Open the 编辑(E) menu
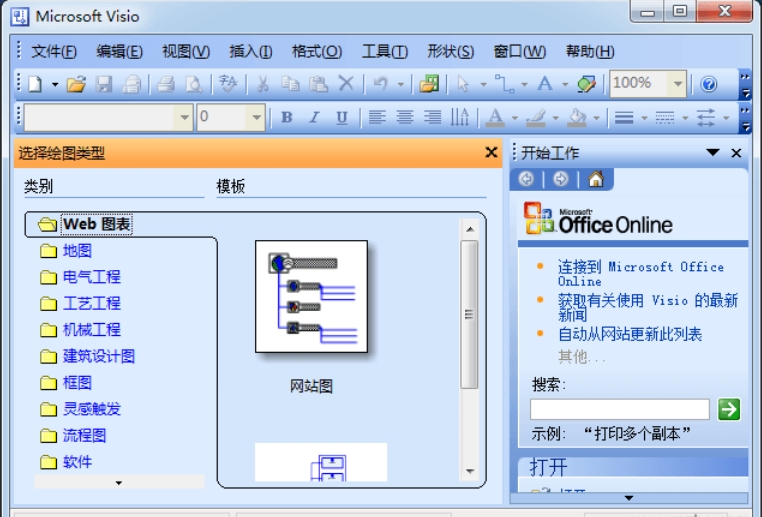 (x=120, y=51)
